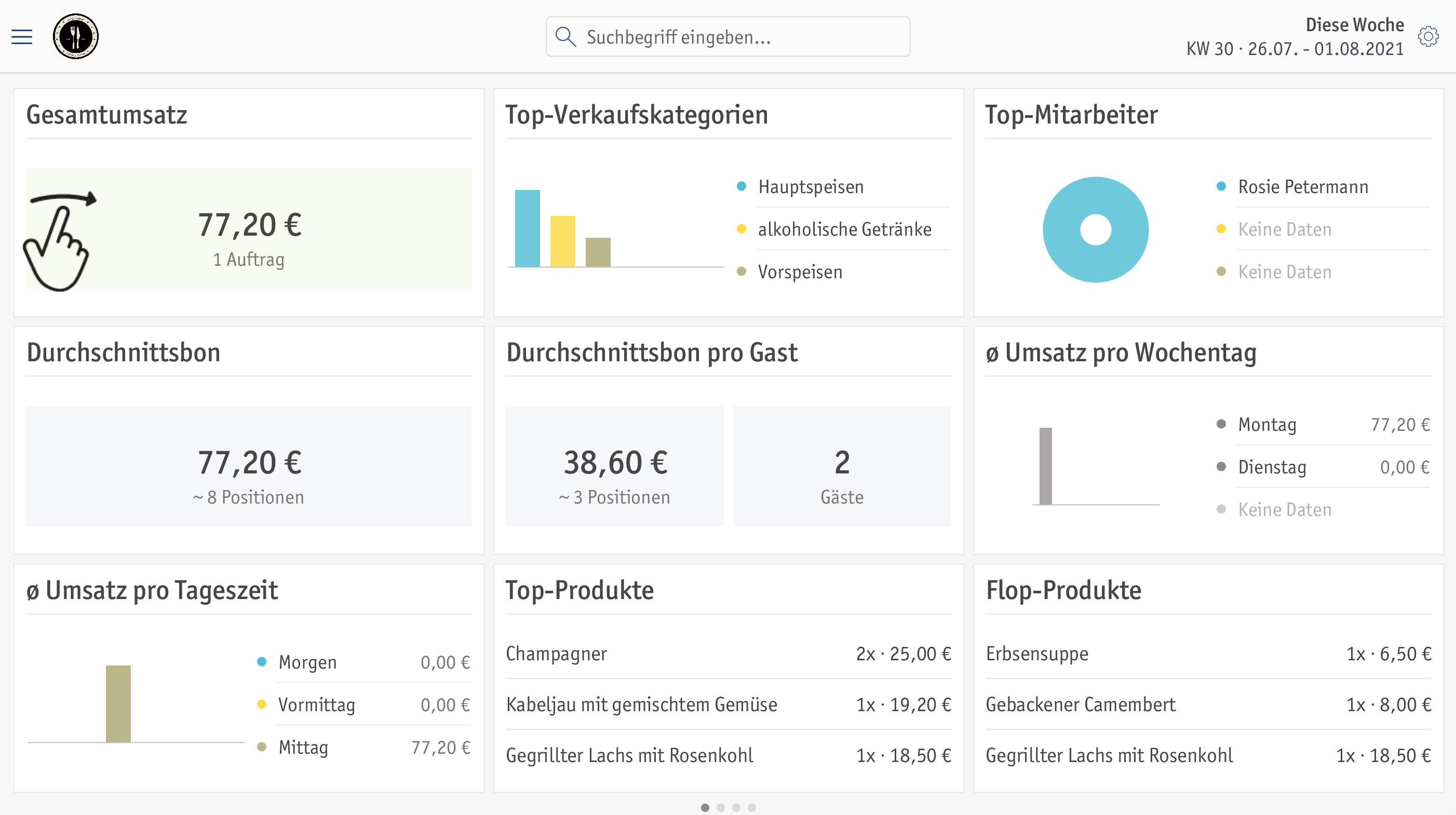Open the 38,60 € per guest tile
This screenshot has height=815, width=1456.
614,466
